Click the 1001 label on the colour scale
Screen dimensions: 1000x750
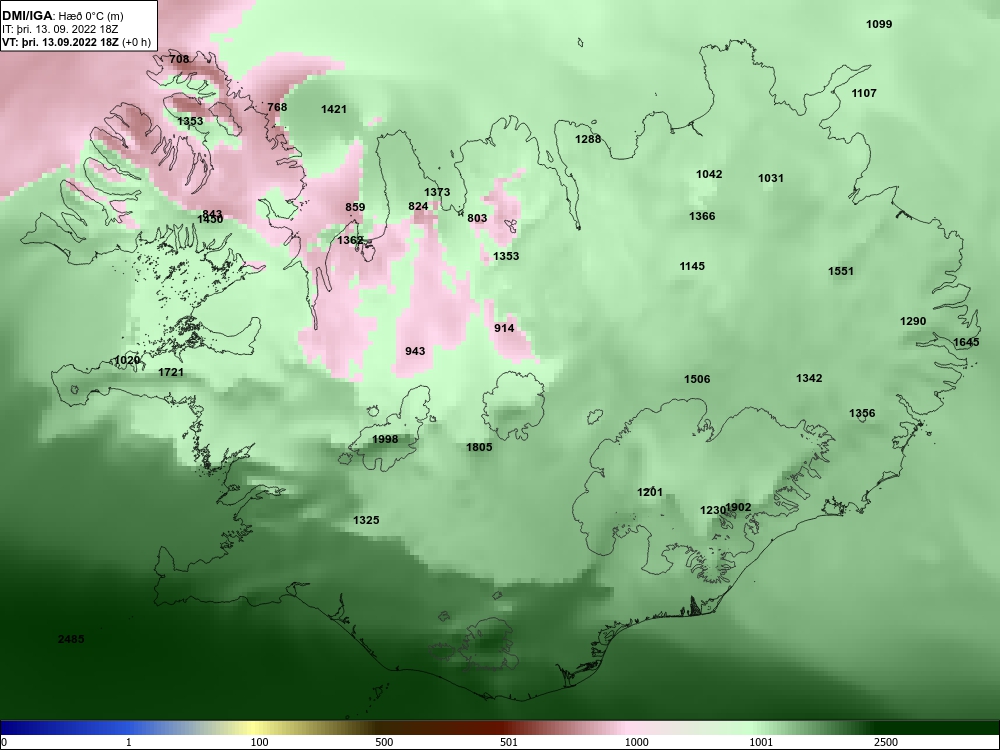[x=761, y=742]
